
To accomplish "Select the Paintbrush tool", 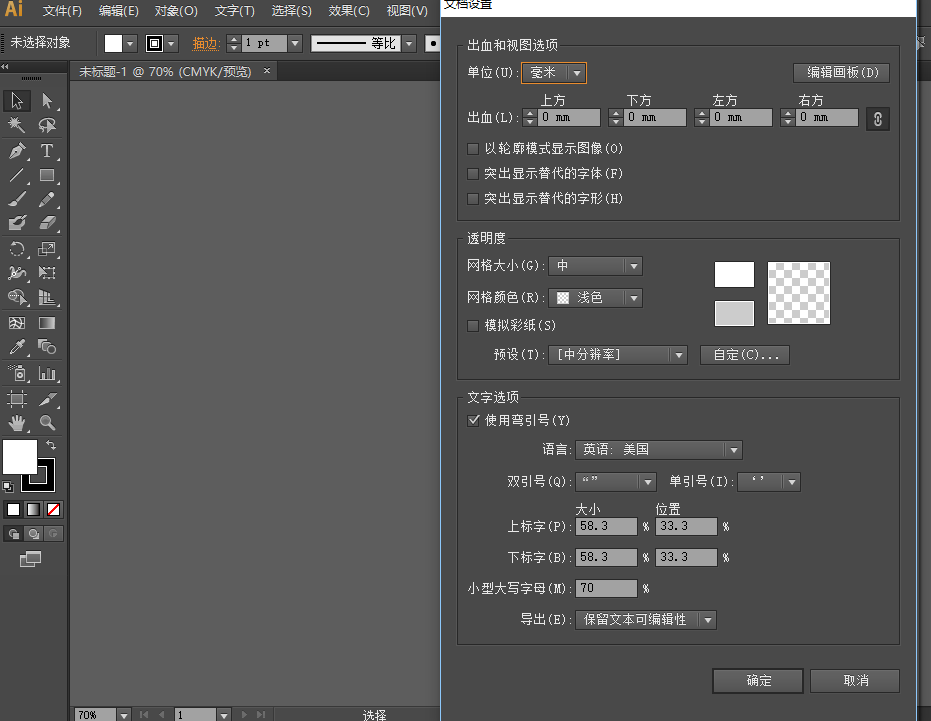I will pos(17,199).
